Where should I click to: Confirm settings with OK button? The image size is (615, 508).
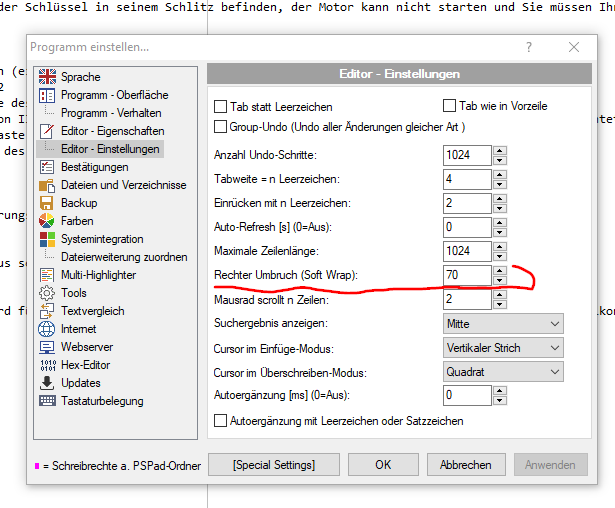[383, 465]
